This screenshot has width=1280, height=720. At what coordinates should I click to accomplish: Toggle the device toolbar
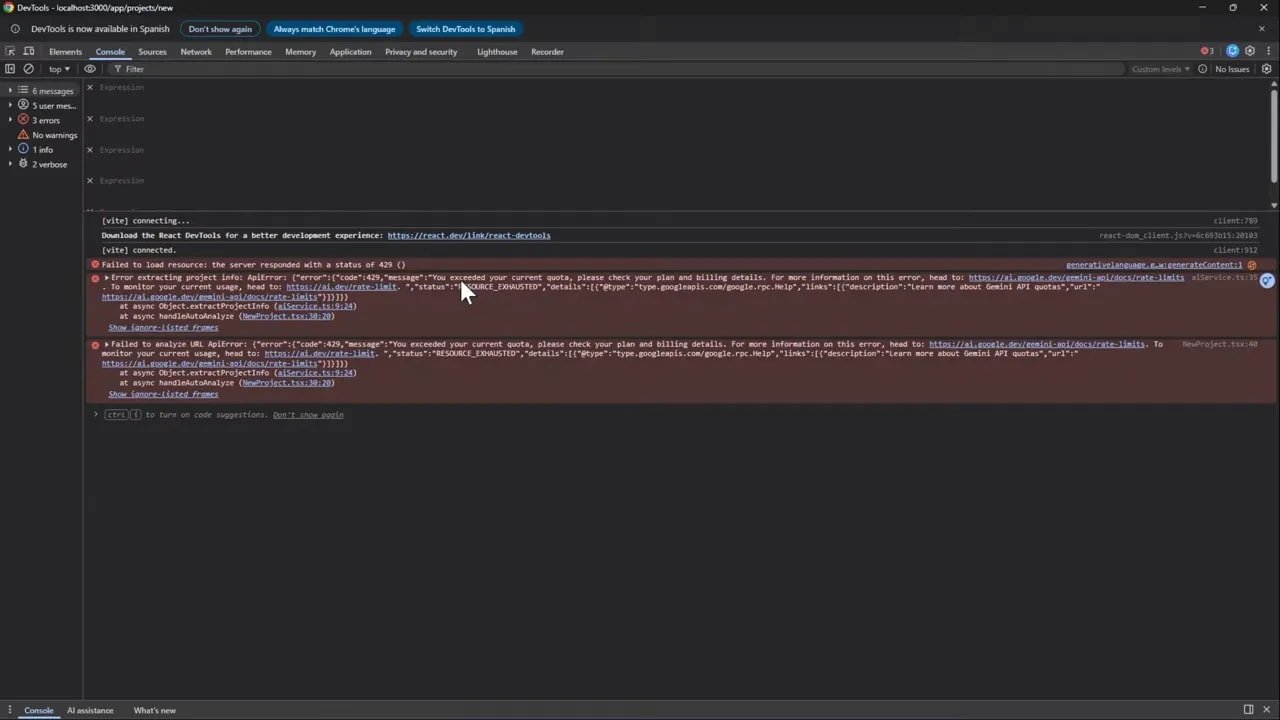coord(28,51)
